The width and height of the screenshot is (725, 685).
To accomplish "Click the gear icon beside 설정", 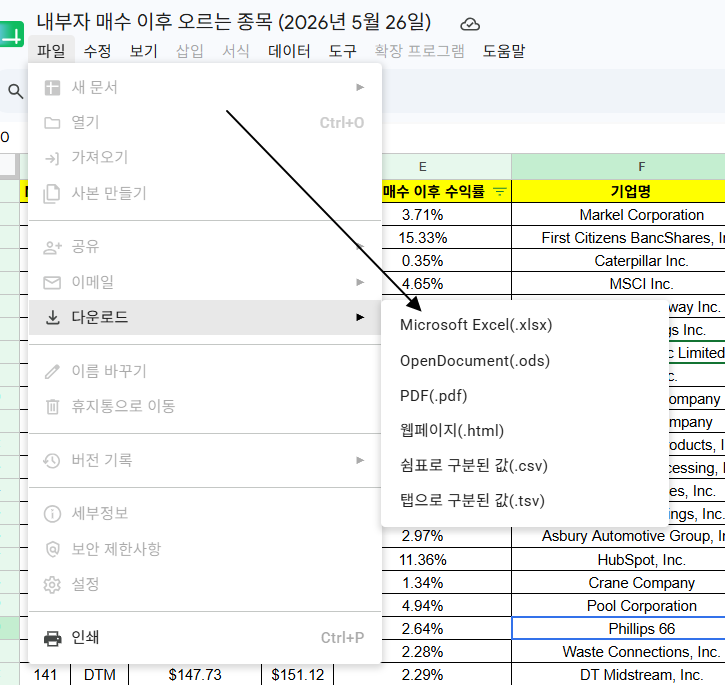I will 52,585.
